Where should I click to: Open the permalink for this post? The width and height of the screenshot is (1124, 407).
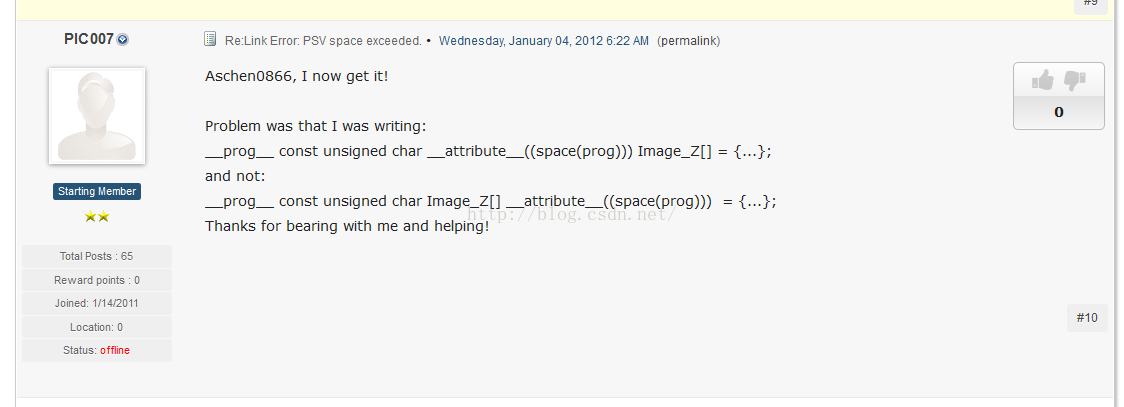tap(689, 41)
